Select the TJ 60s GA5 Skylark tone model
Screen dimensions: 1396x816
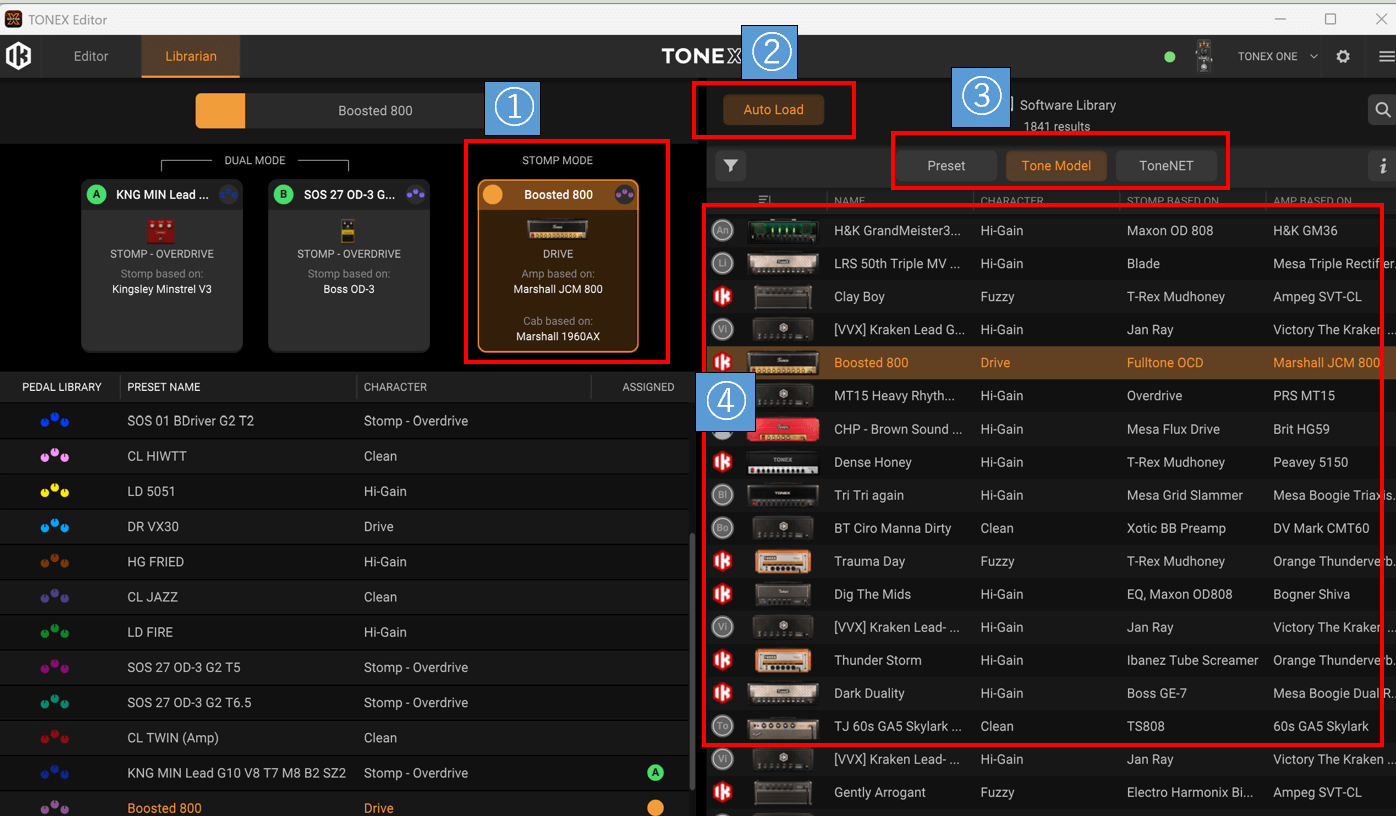(x=898, y=726)
